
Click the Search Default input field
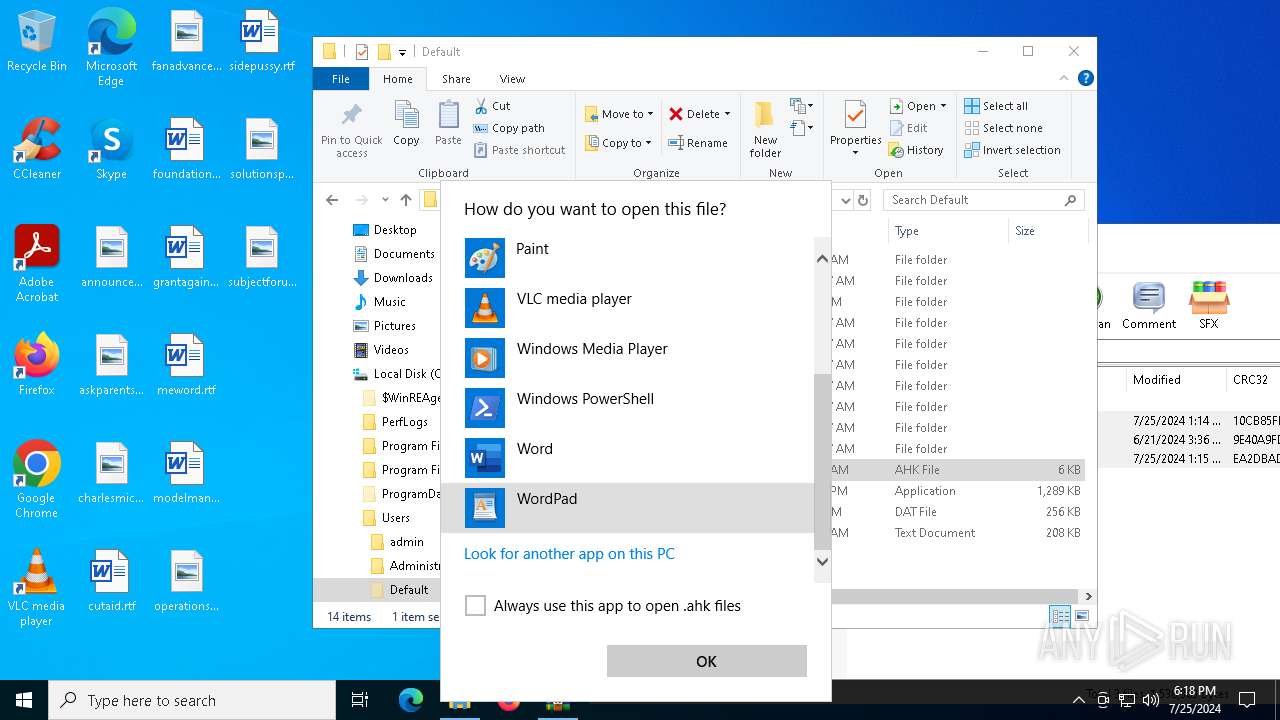(x=985, y=200)
